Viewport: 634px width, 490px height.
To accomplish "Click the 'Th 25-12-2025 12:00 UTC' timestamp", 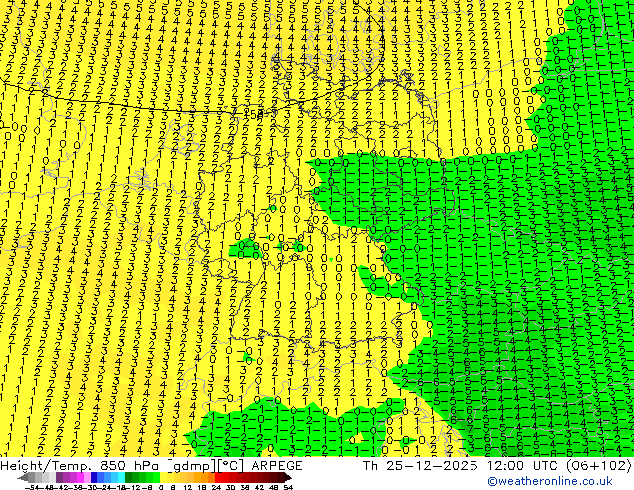I will (x=461, y=466).
